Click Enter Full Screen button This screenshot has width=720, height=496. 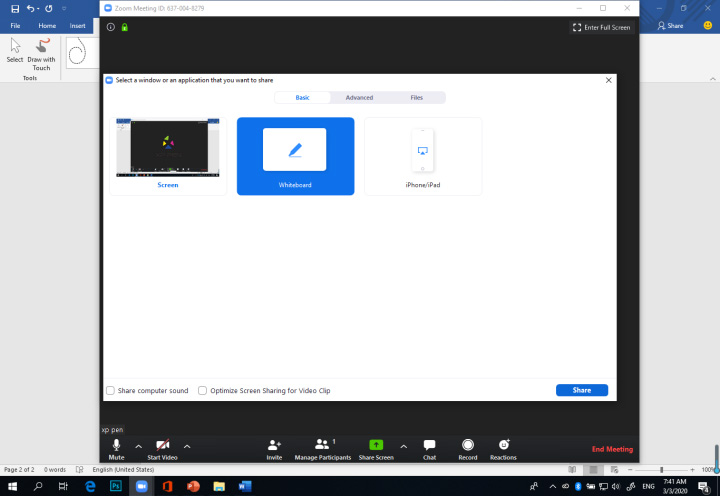click(602, 28)
